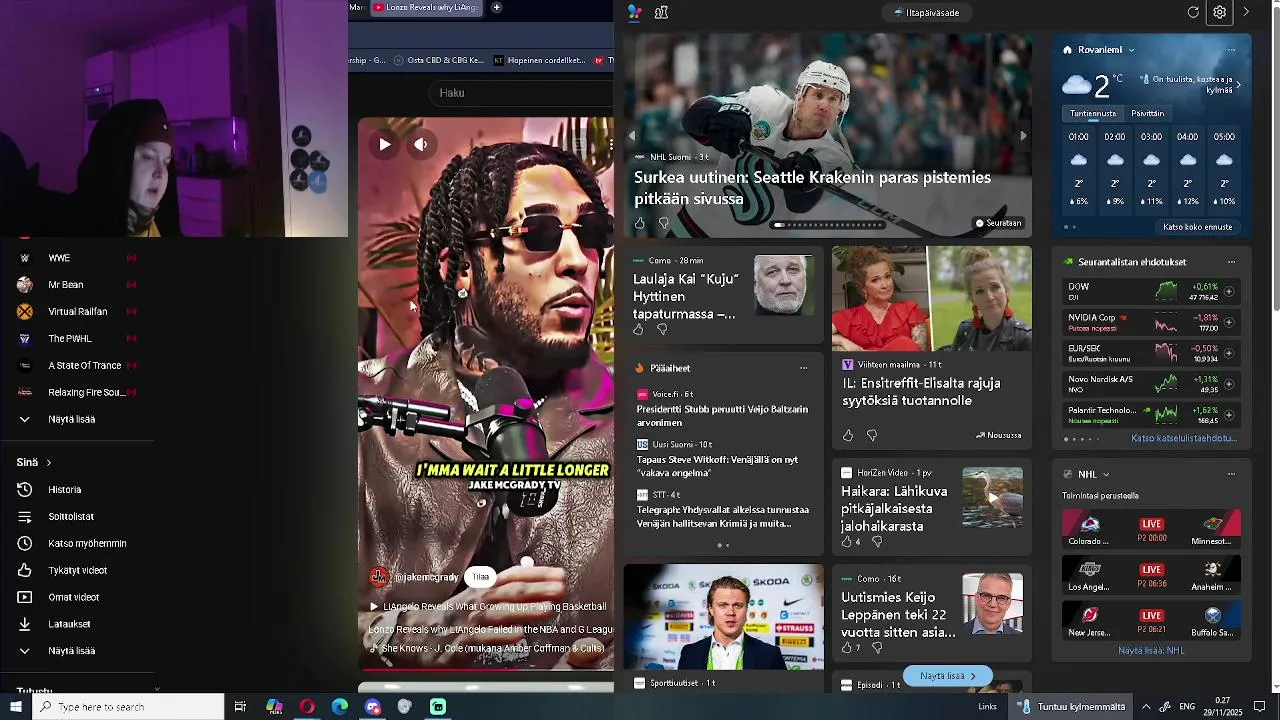Open Rovaniemi location dropdown

[1099, 50]
